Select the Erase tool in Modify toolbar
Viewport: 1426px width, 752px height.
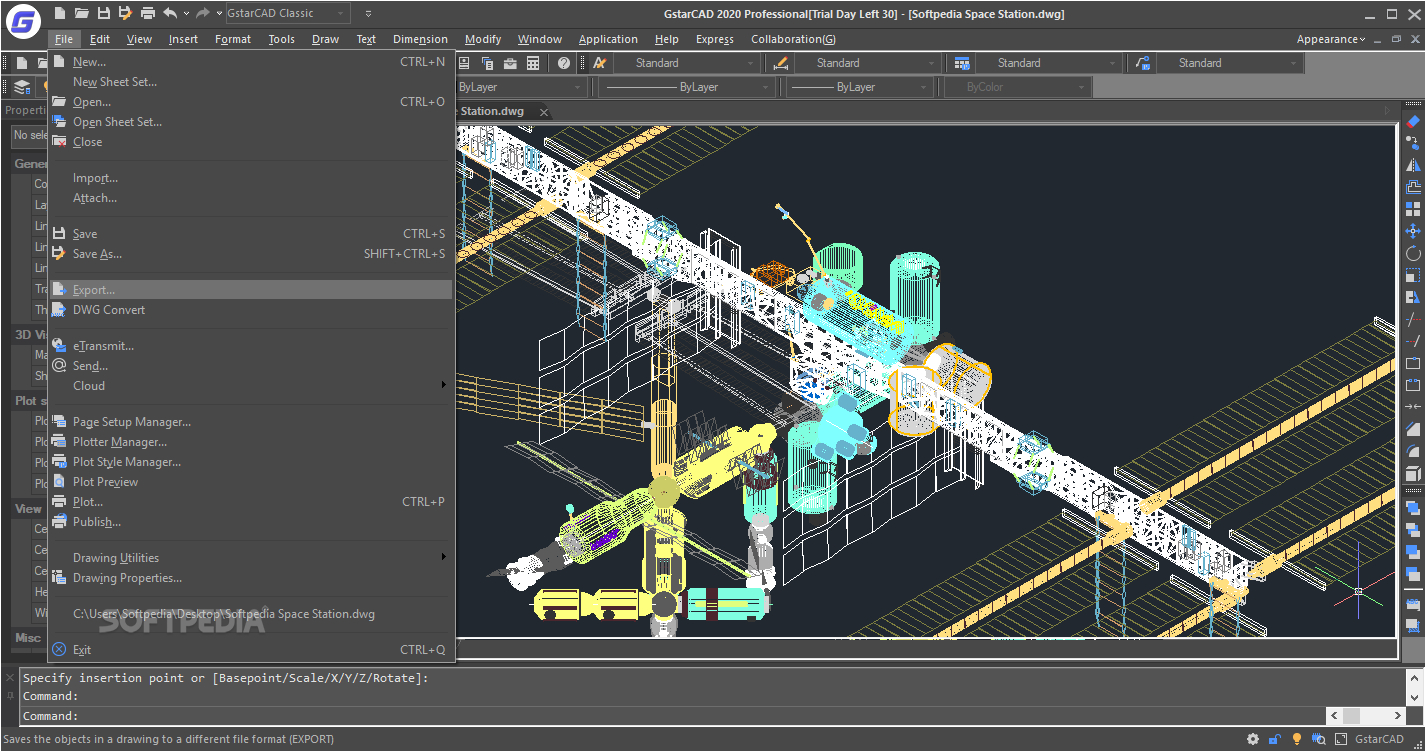[x=1413, y=121]
